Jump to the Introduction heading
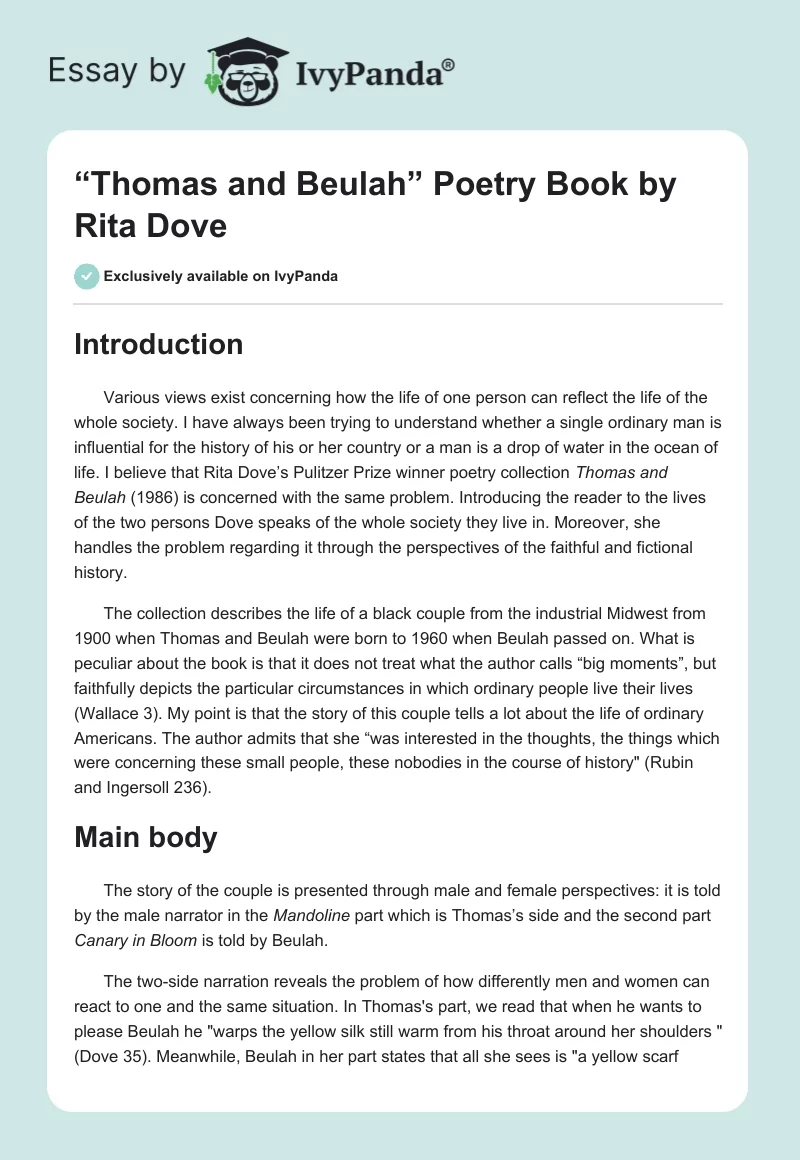This screenshot has width=800, height=1160. tap(158, 344)
